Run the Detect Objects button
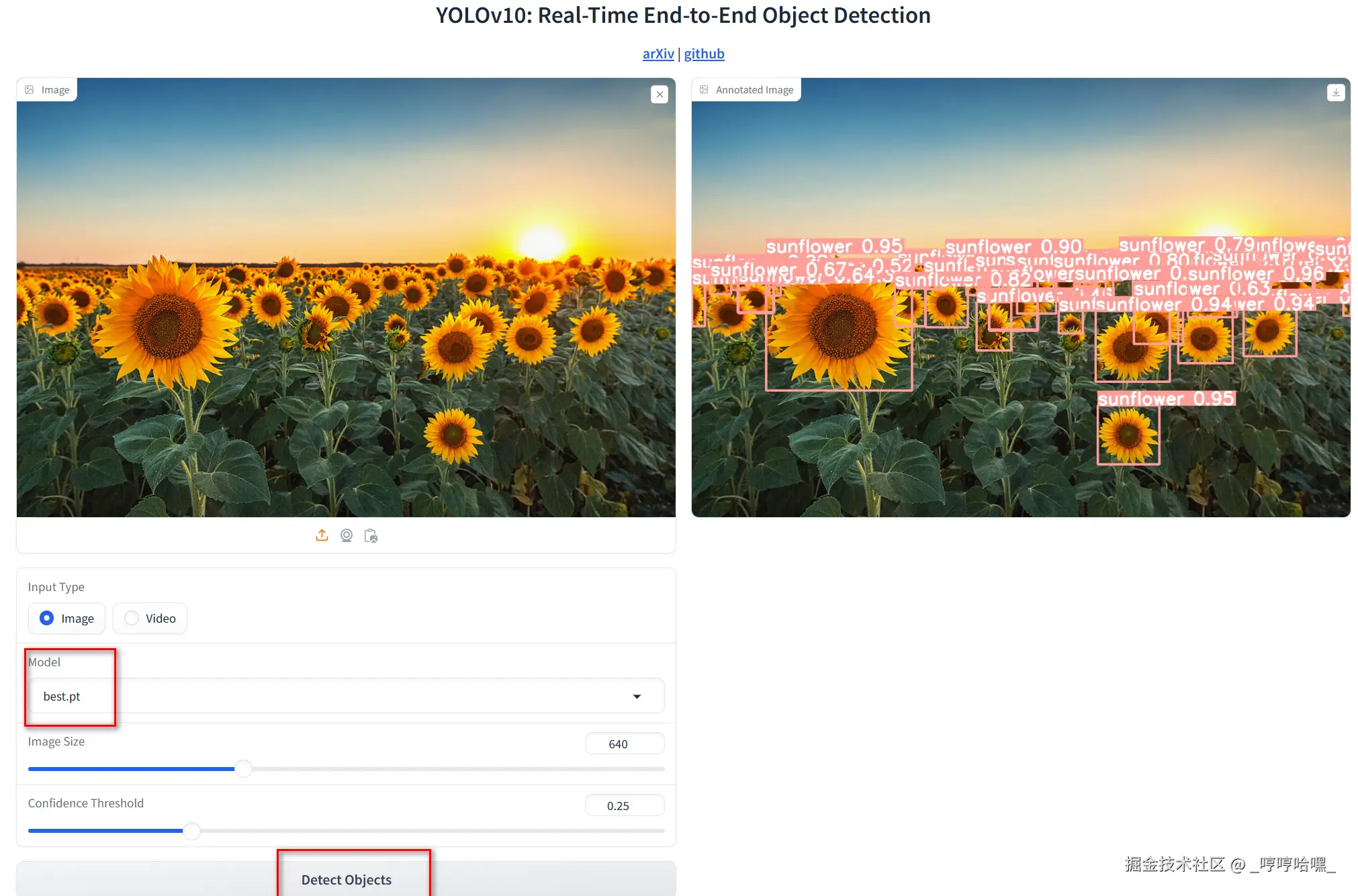This screenshot has height=896, width=1358. (347, 879)
